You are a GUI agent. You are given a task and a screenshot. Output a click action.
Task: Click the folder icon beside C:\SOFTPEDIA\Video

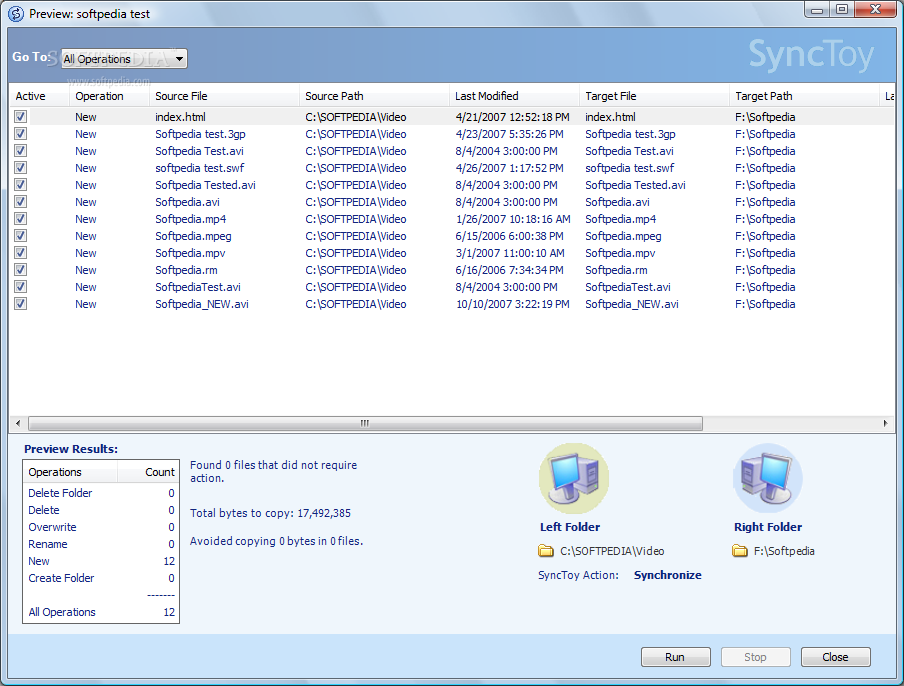click(545, 551)
